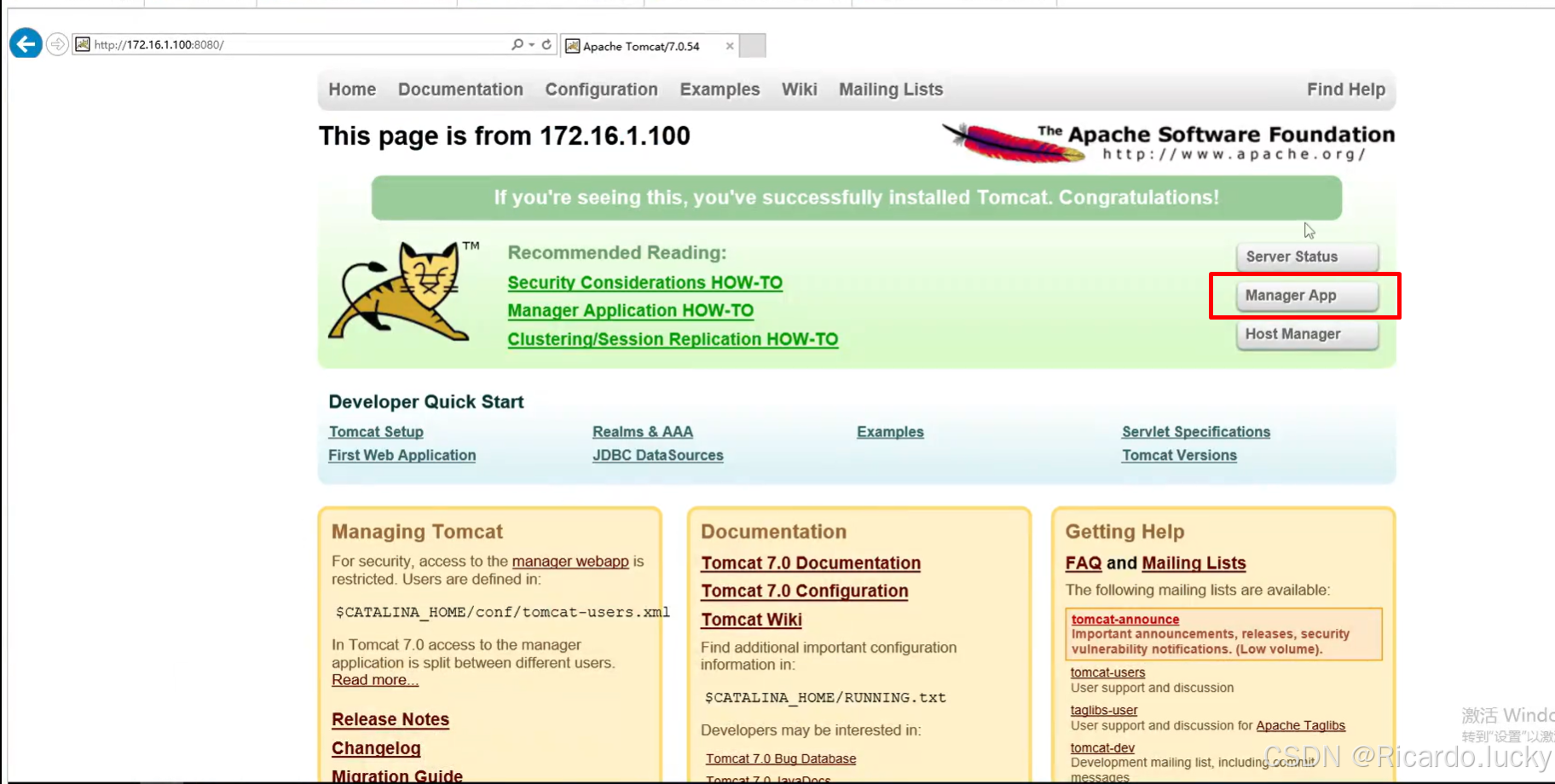Click the Read more... link
The height and width of the screenshot is (784, 1555).
375,680
